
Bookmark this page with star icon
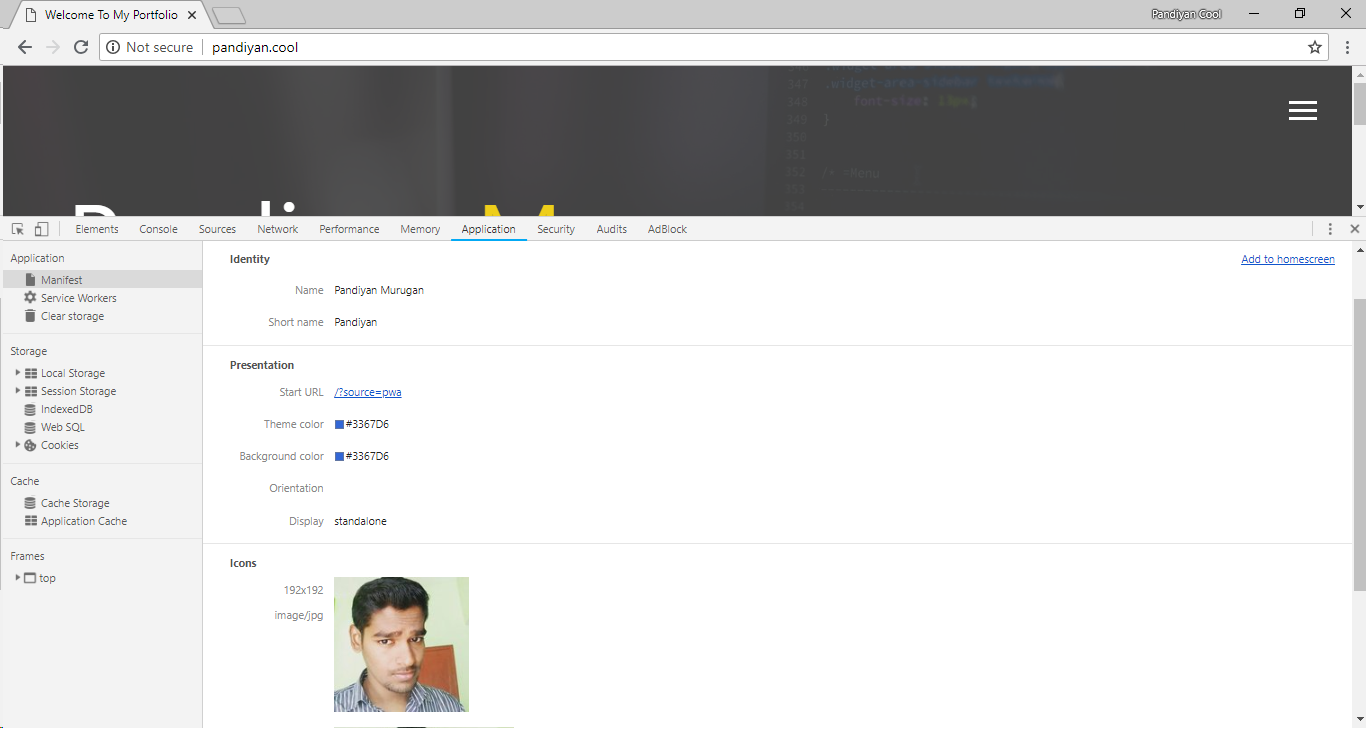(x=1315, y=47)
